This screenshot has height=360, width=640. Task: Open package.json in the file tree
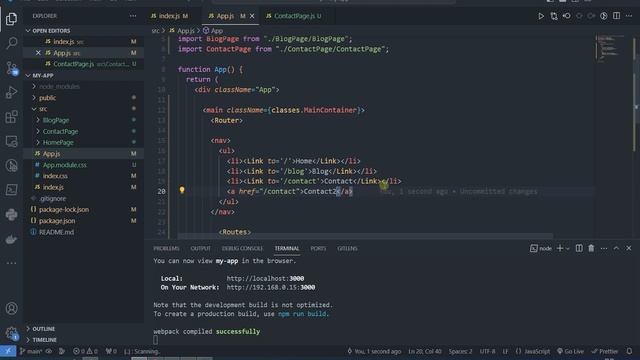point(57,221)
